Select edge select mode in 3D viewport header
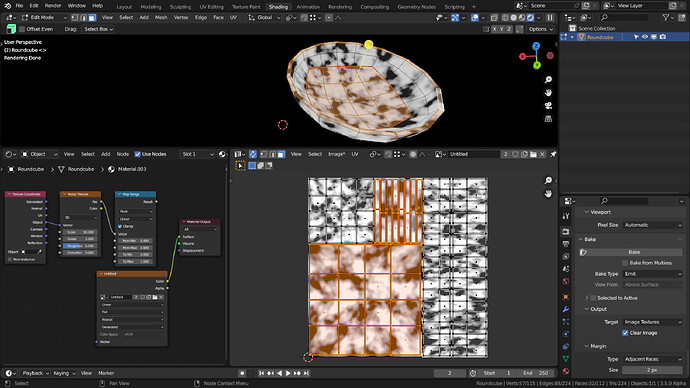Image resolution: width=690 pixels, height=388 pixels. (x=83, y=18)
